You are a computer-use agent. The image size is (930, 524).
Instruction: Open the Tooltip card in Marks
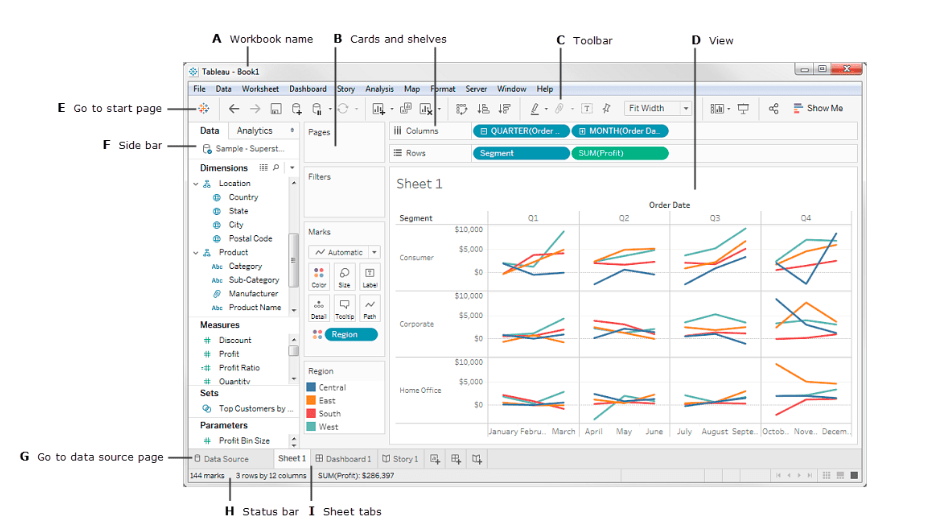tap(345, 309)
